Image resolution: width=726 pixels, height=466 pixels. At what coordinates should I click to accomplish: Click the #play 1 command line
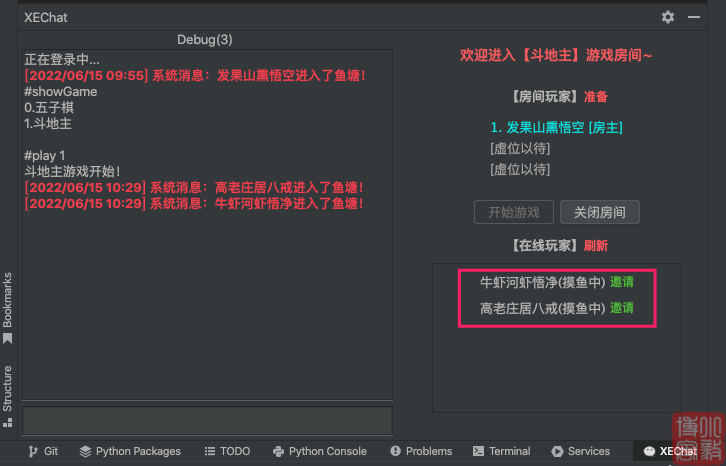click(44, 156)
